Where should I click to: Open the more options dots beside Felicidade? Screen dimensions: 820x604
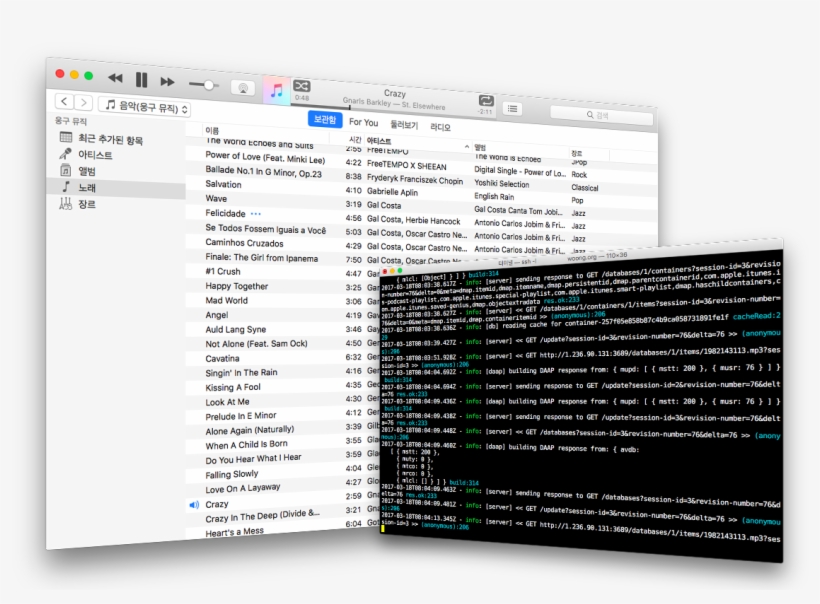coord(255,213)
